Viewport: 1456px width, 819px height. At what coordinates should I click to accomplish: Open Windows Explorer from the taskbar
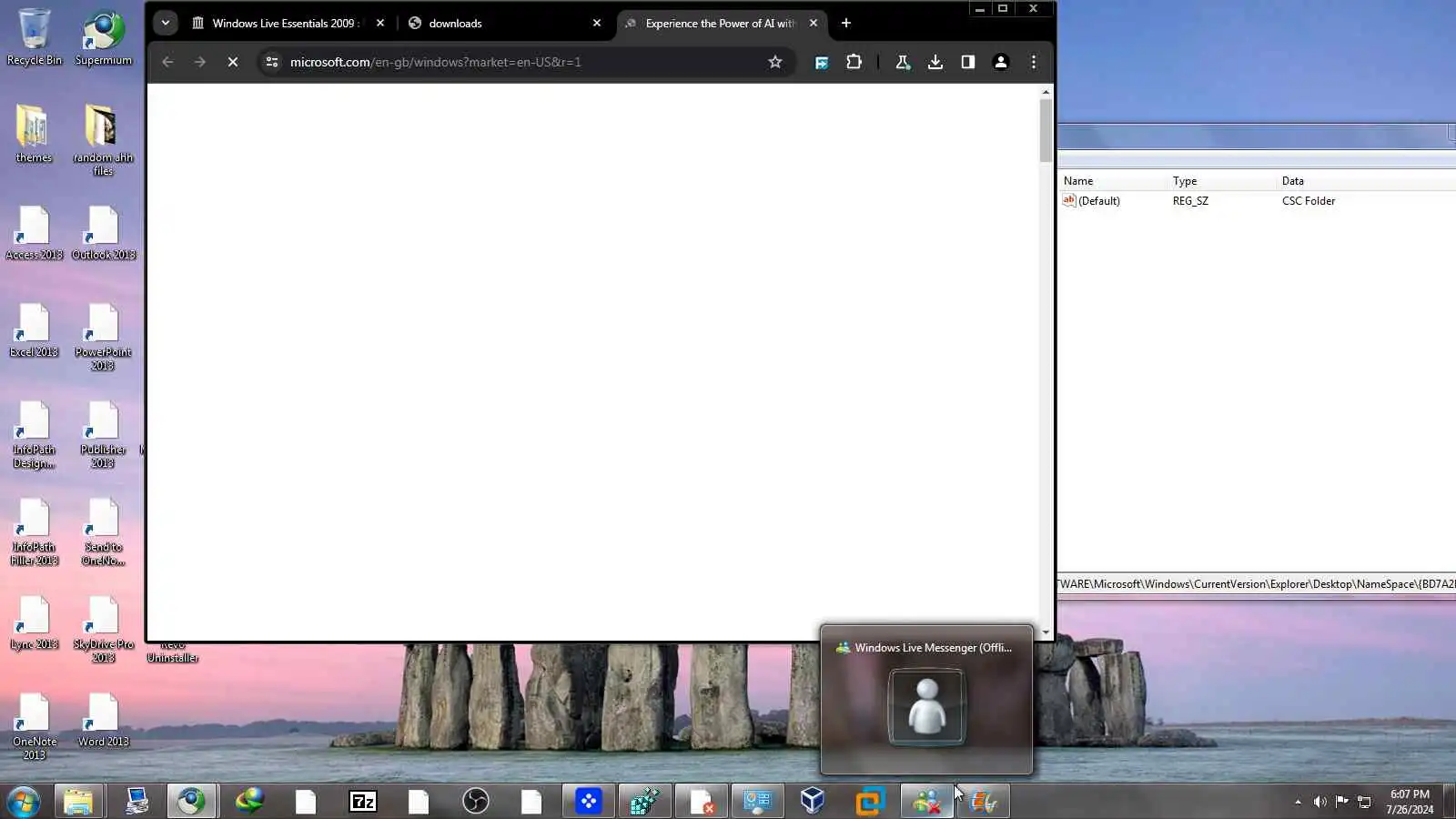pyautogui.click(x=78, y=802)
